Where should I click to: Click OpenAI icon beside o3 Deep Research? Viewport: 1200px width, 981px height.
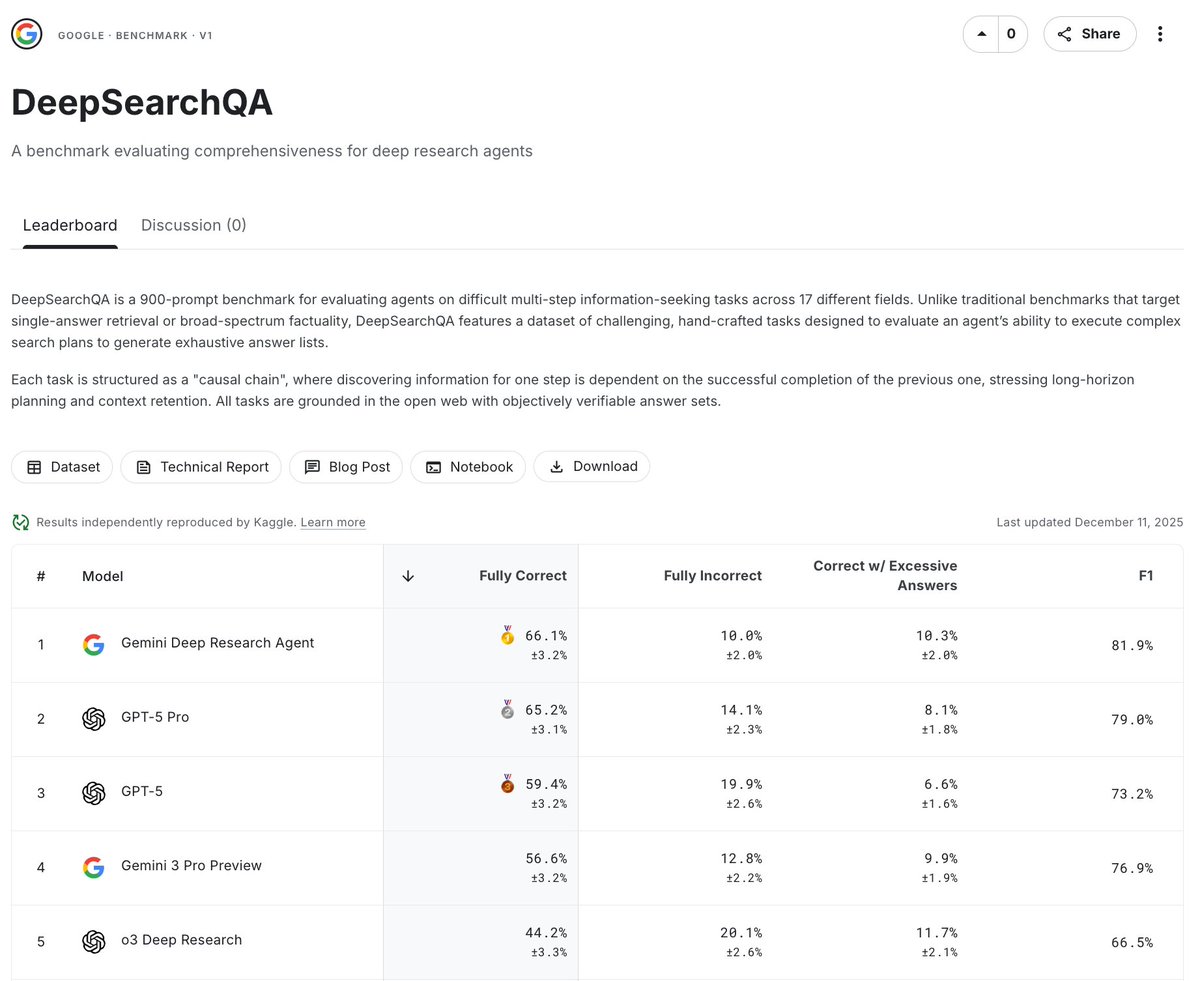point(93,941)
